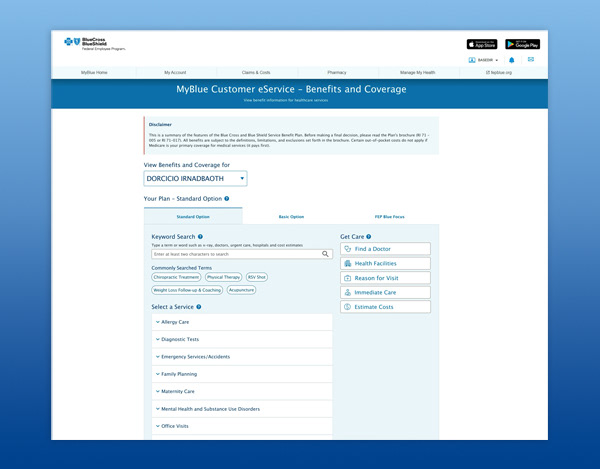Click the BlueCross BlueShield logo
This screenshot has width=600, height=469.
[95, 44]
